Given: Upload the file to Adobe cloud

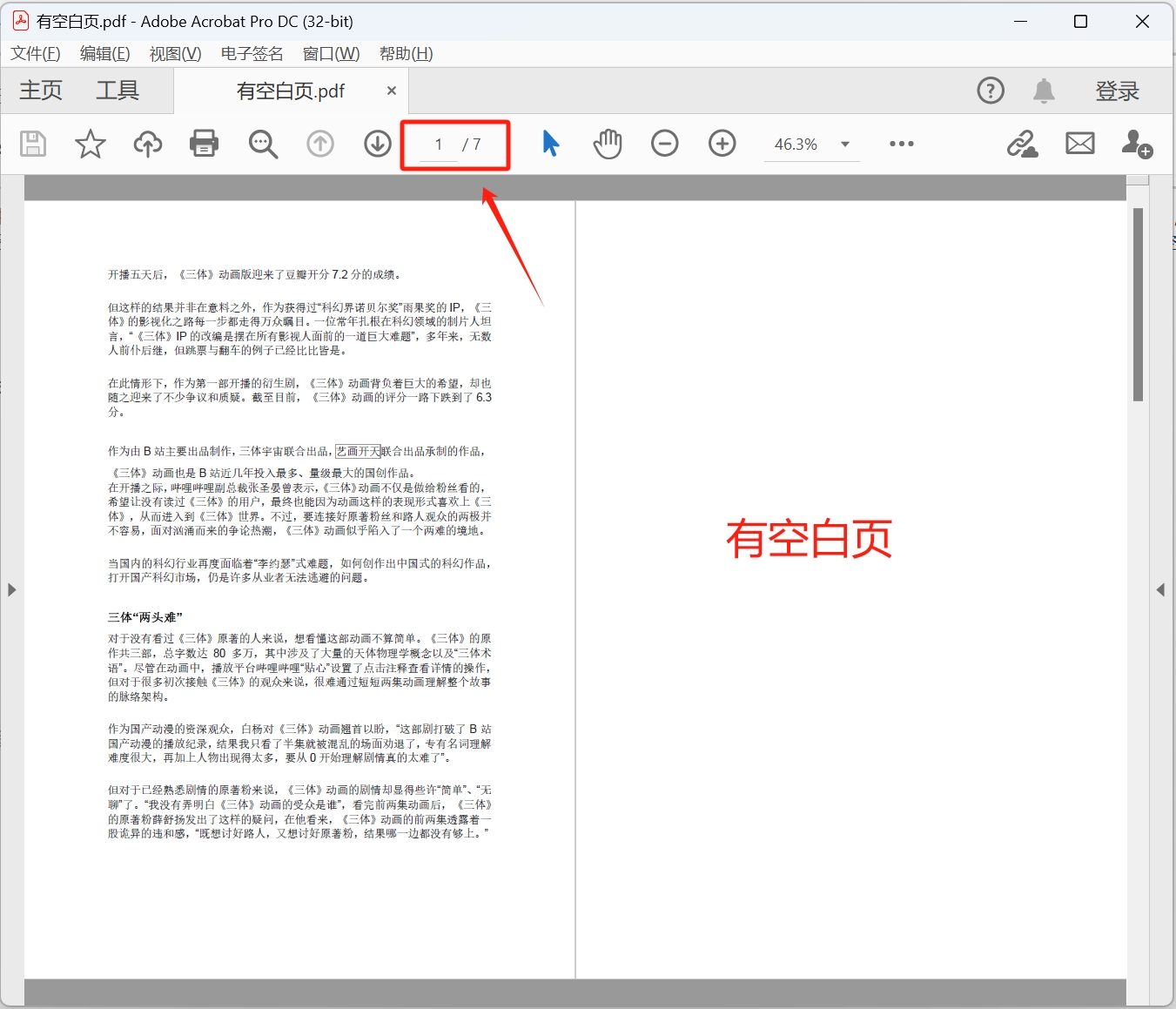Looking at the screenshot, I should coord(147,144).
